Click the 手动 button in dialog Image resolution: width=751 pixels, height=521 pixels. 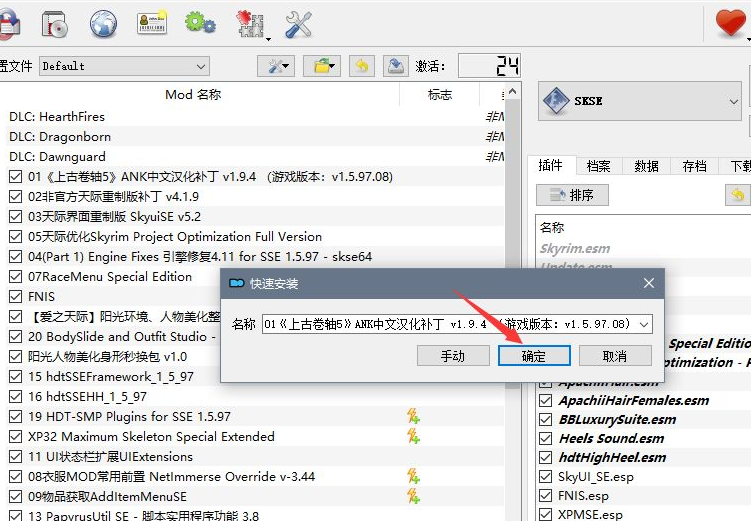[x=453, y=356]
